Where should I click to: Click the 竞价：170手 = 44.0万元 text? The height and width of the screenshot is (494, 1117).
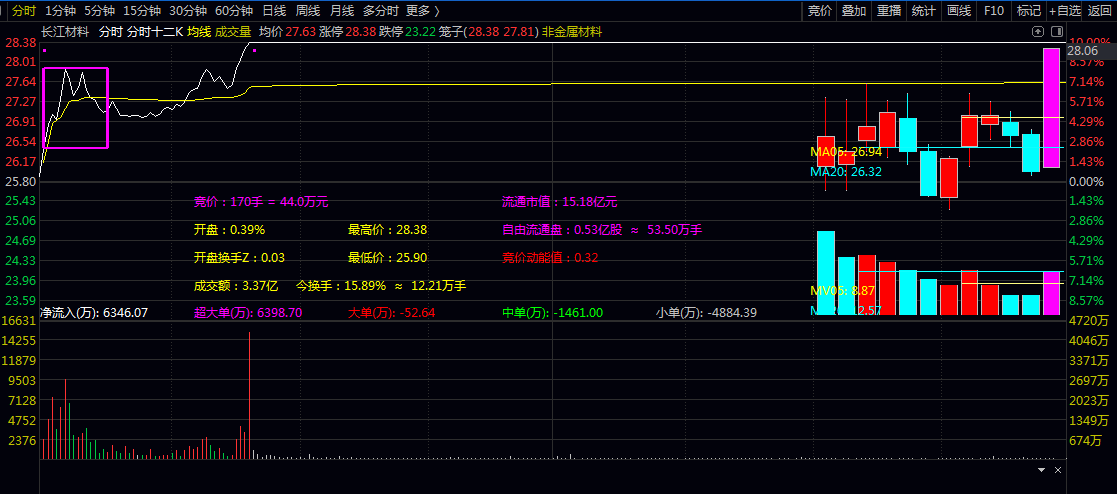(261, 202)
